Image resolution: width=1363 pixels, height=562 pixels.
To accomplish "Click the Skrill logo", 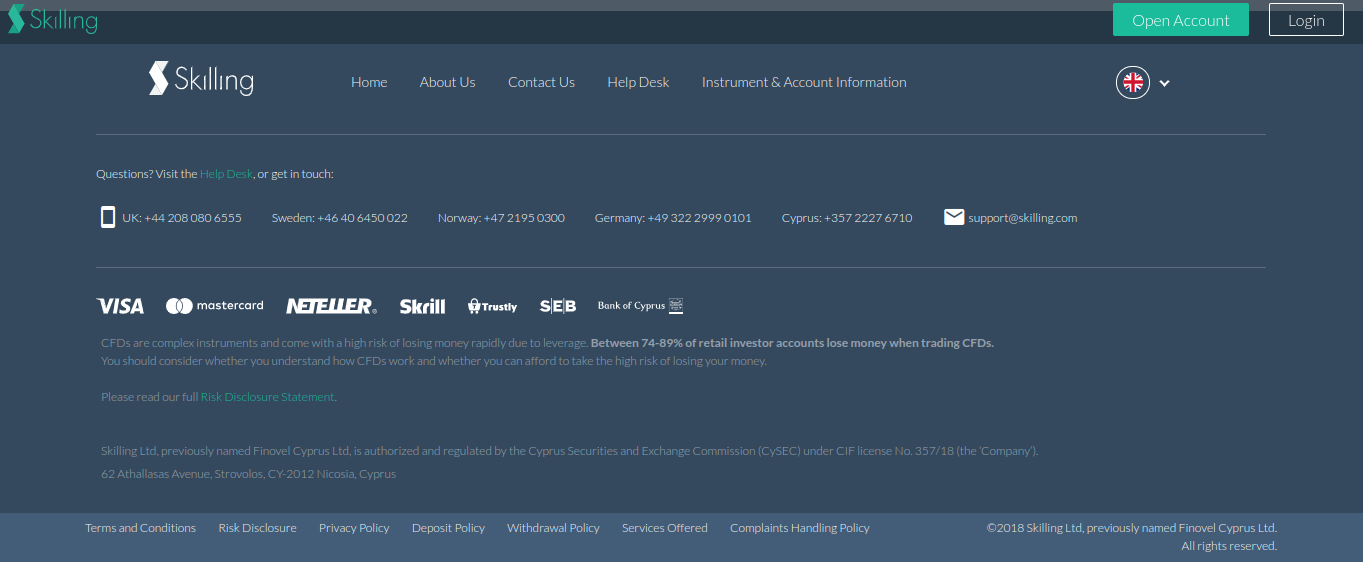I will [422, 306].
